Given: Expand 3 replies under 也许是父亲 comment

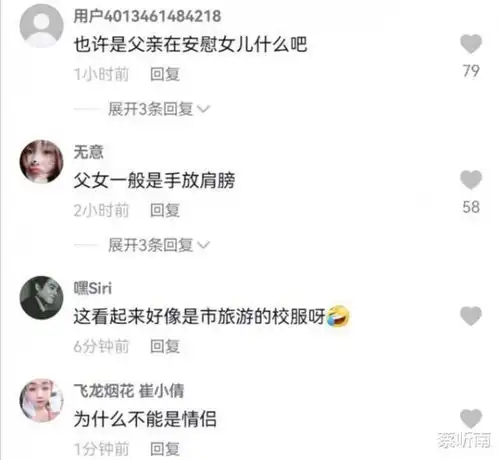Looking at the screenshot, I should click(151, 109).
